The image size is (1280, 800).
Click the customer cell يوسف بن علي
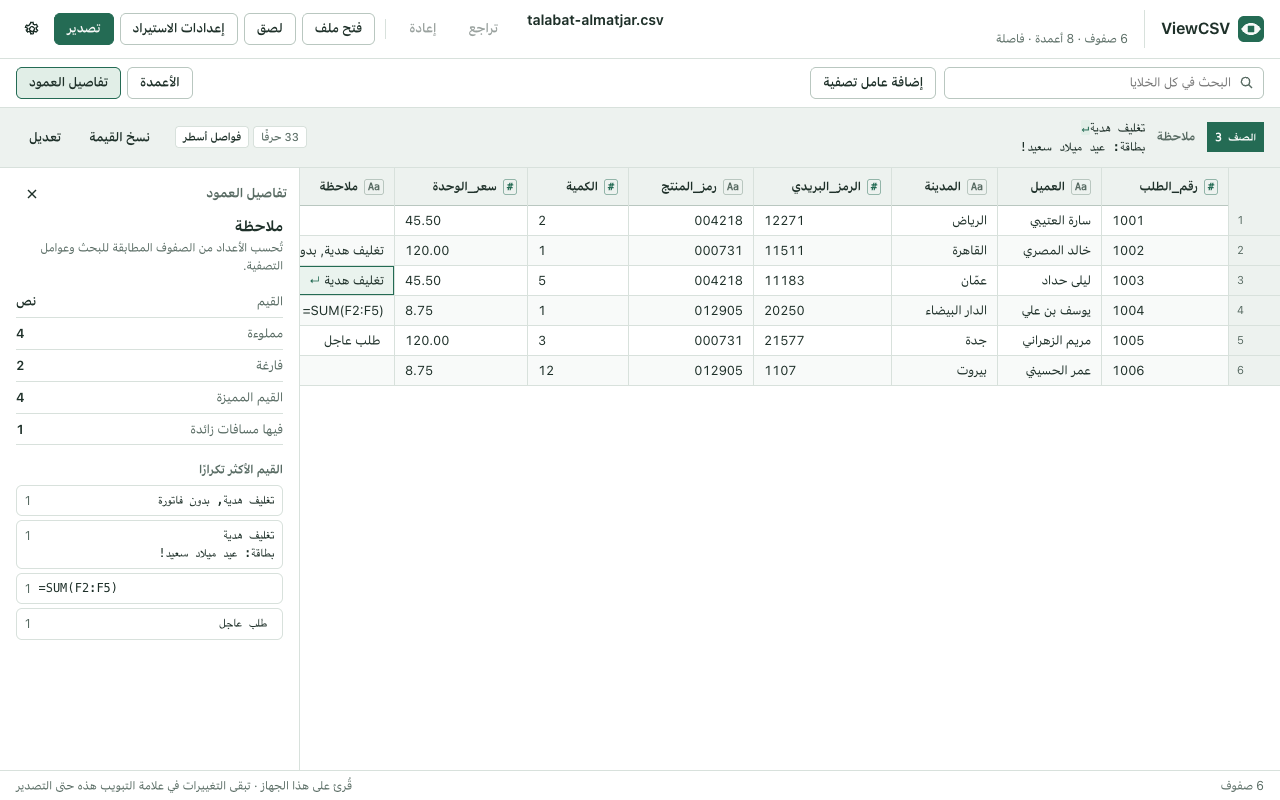tap(1050, 311)
